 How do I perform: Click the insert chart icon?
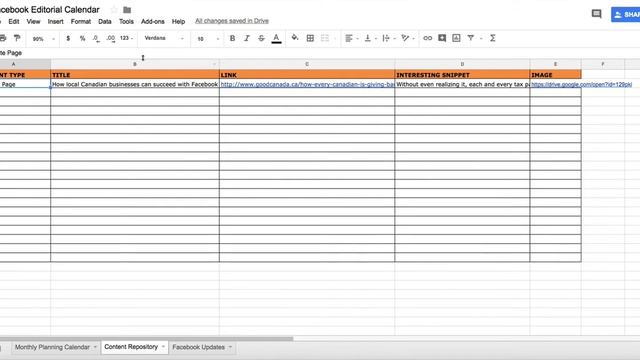[x=456, y=38]
